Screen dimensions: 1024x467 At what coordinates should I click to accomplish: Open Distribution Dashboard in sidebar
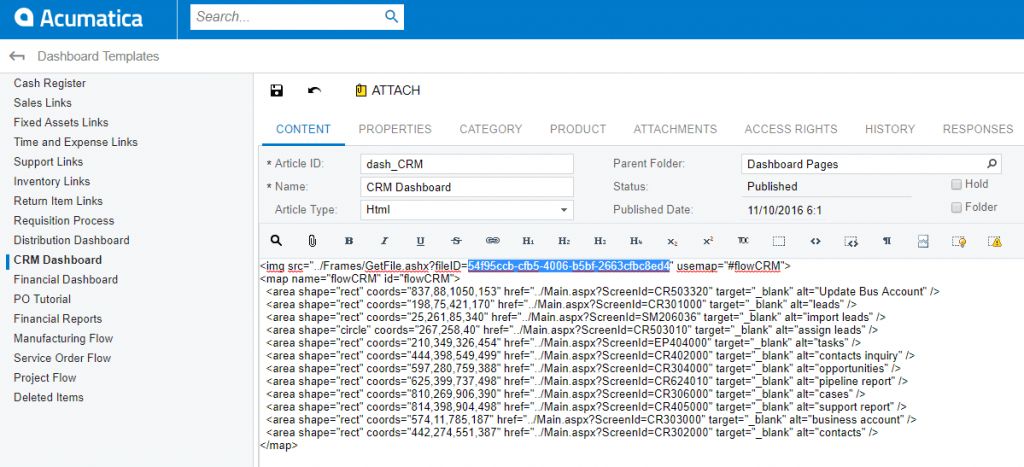[x=71, y=240]
